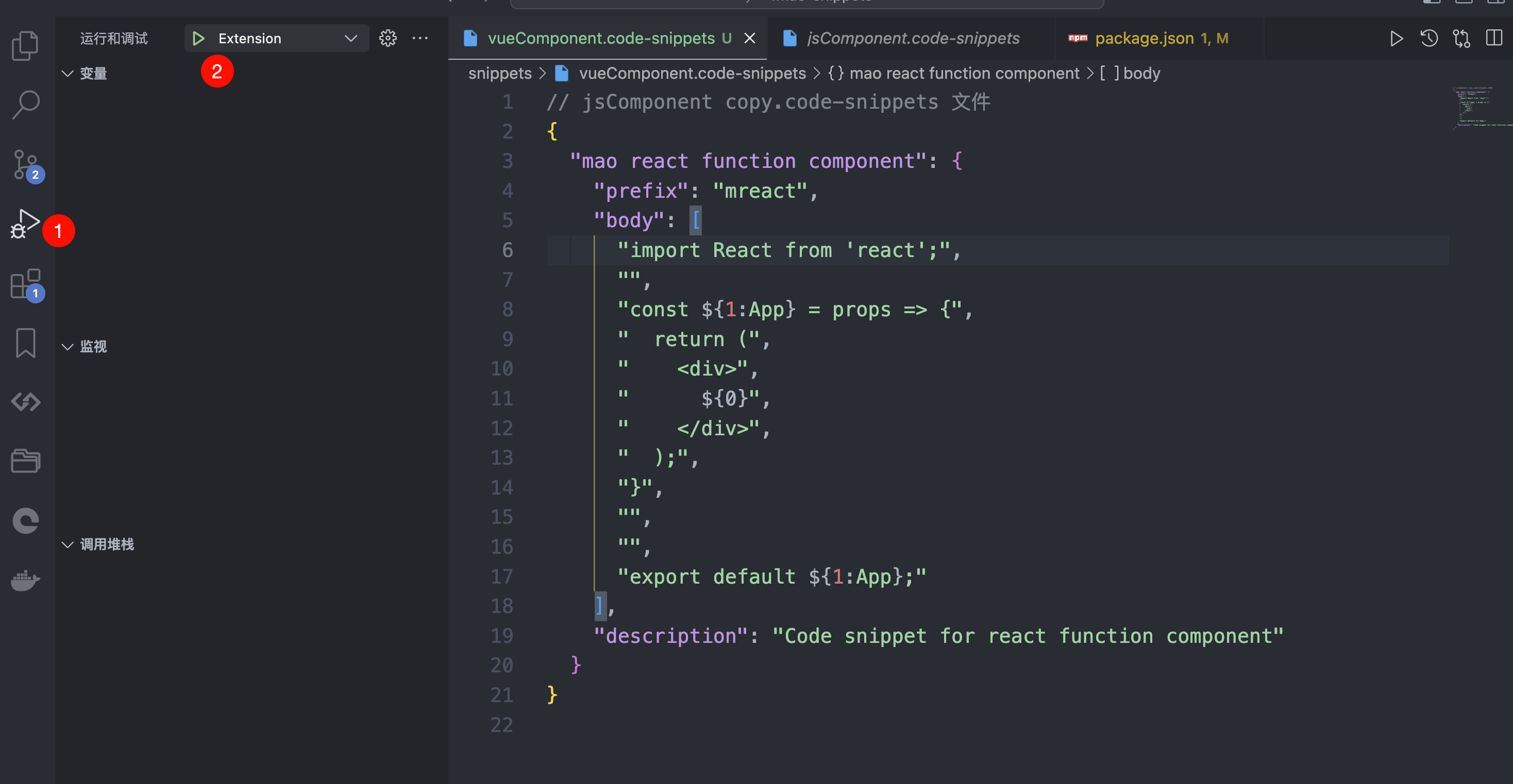Viewport: 1513px width, 784px height.
Task: Place the cursor on the "description" line
Action: pyautogui.click(x=938, y=636)
